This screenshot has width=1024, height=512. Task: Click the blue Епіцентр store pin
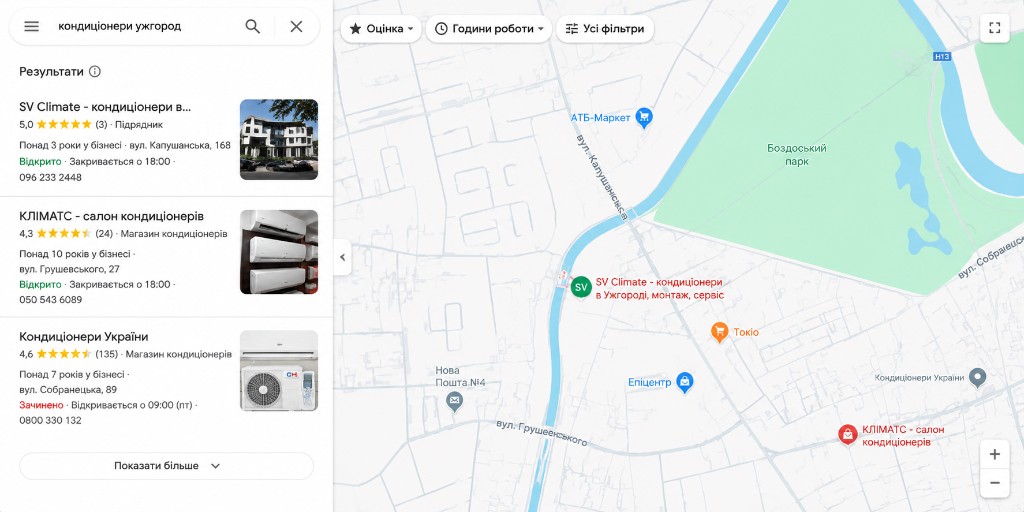(x=684, y=382)
